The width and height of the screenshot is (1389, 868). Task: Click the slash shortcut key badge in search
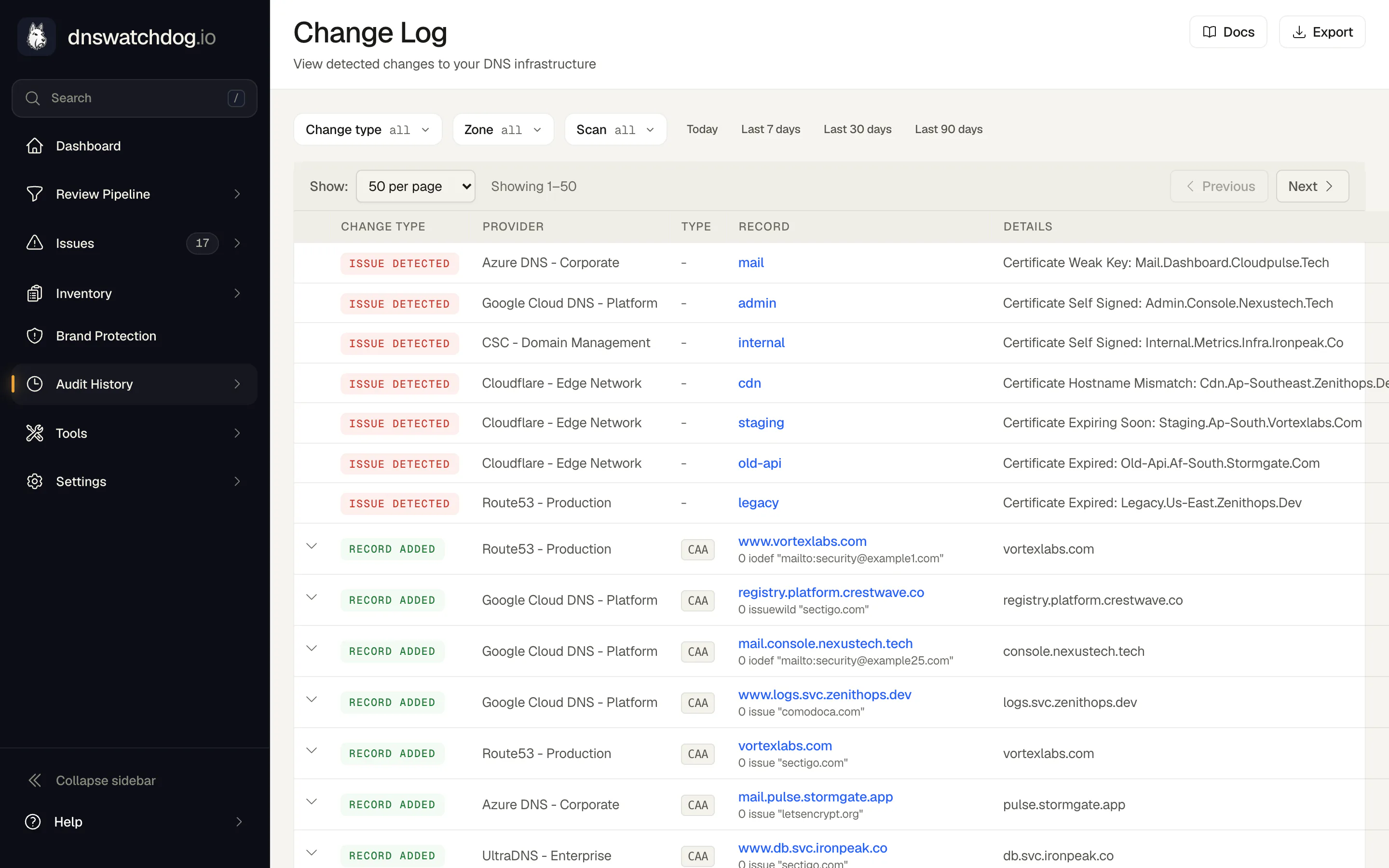click(x=236, y=98)
